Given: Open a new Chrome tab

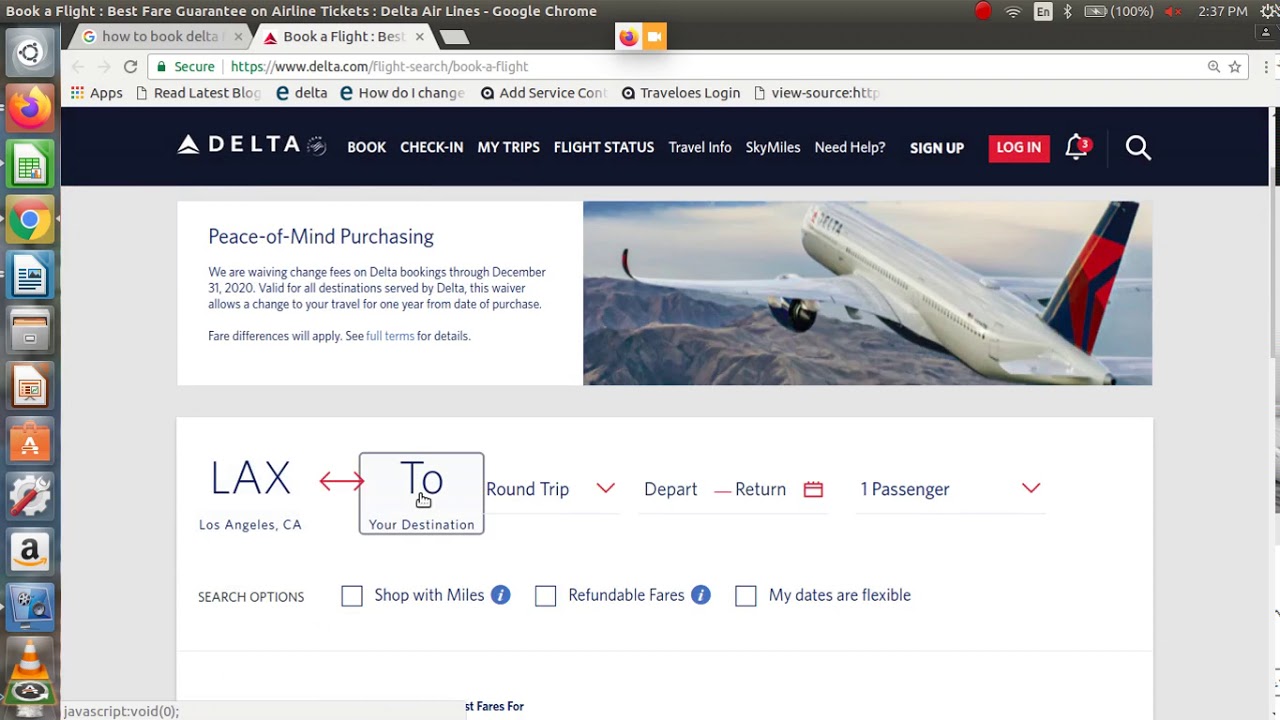Looking at the screenshot, I should (x=453, y=37).
